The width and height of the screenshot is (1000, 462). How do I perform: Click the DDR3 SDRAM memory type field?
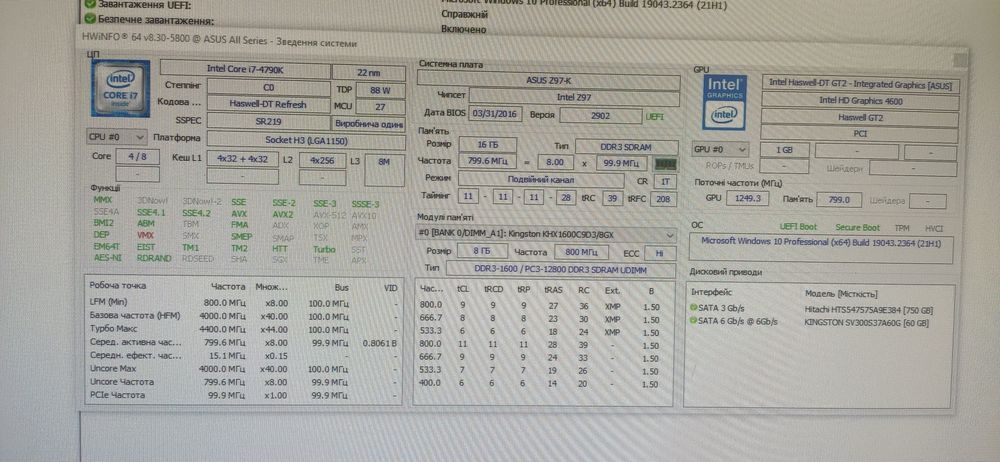626,147
